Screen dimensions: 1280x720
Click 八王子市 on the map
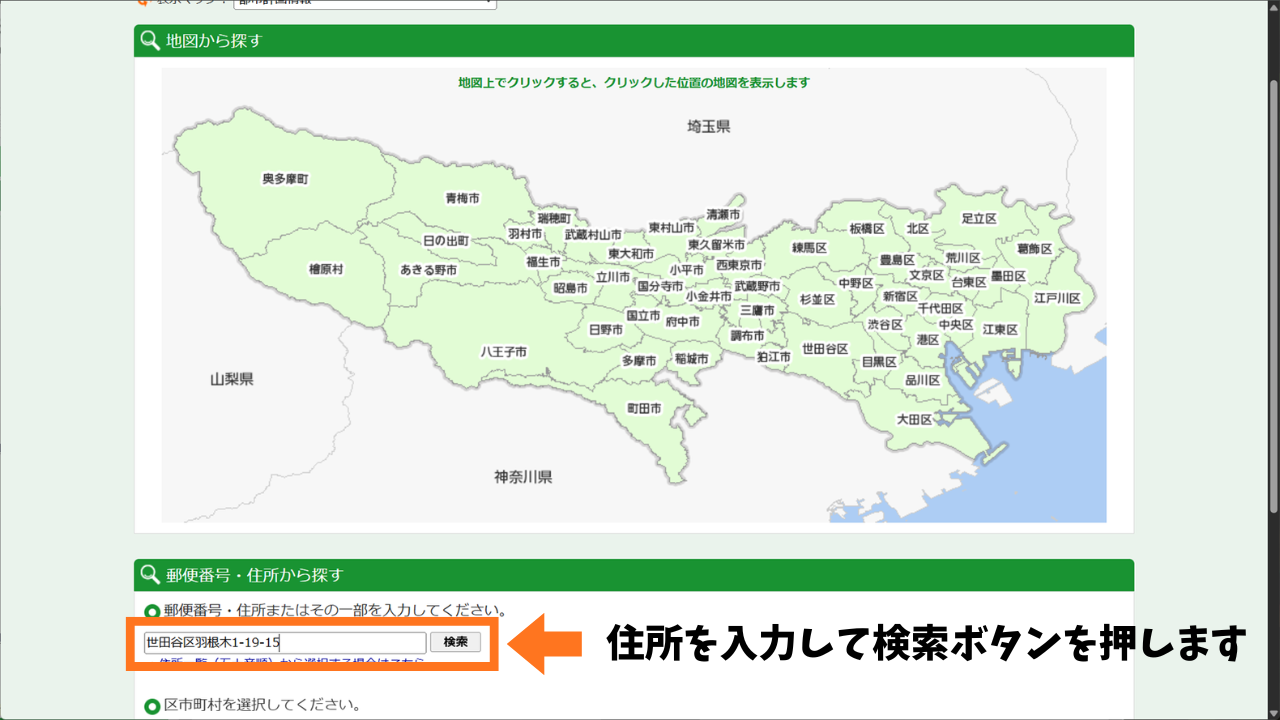point(502,351)
